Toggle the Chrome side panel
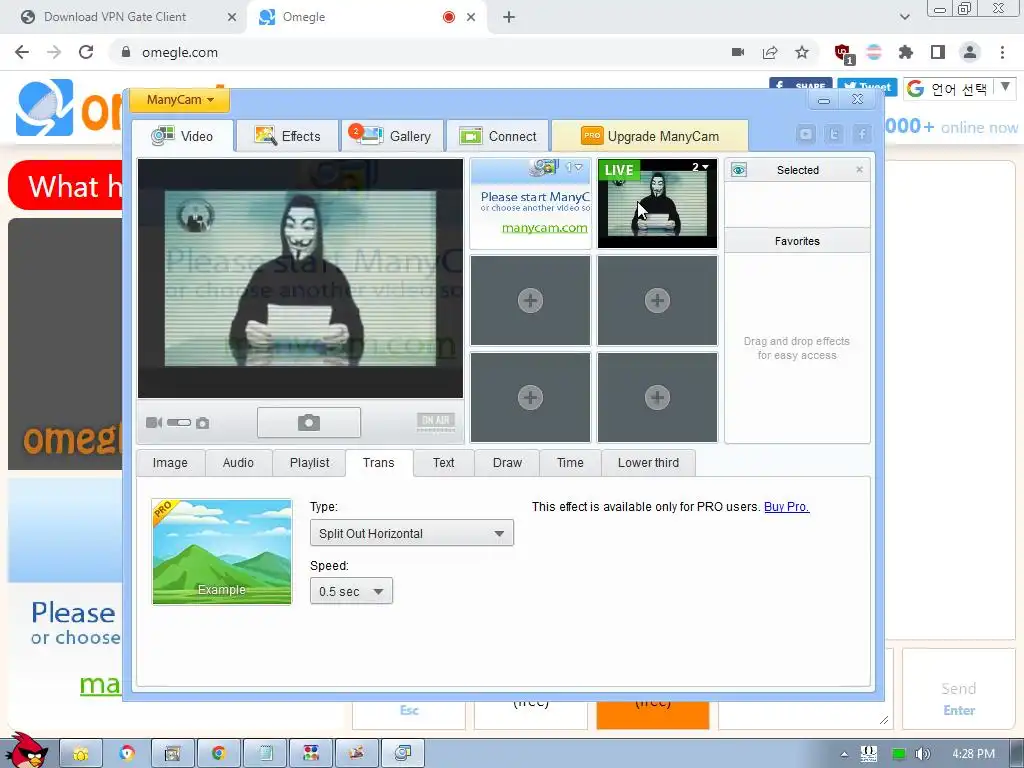The image size is (1024, 768). coord(938,52)
